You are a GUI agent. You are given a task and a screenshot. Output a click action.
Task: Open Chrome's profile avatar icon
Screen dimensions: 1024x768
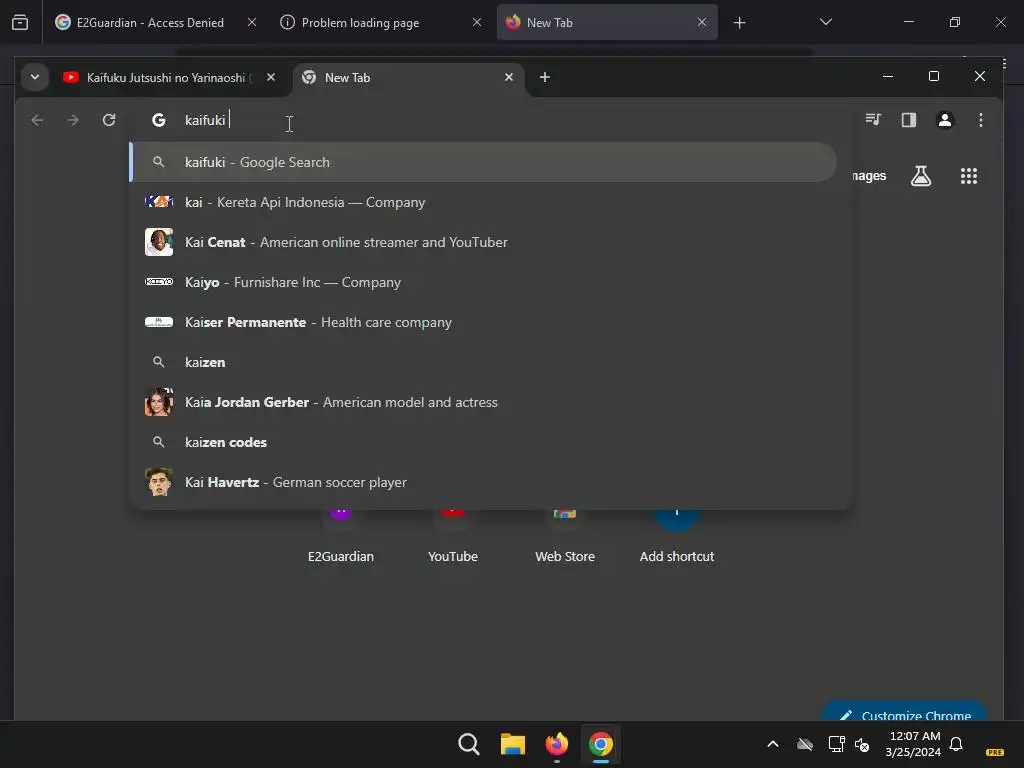(945, 120)
